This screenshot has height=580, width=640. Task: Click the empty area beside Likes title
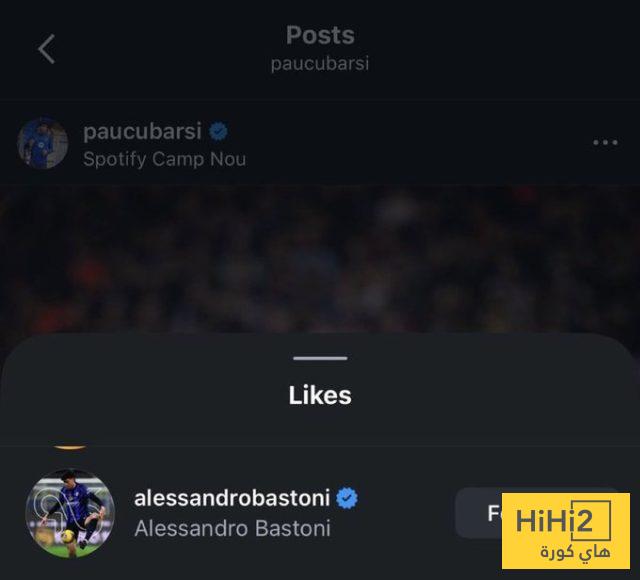[490, 395]
